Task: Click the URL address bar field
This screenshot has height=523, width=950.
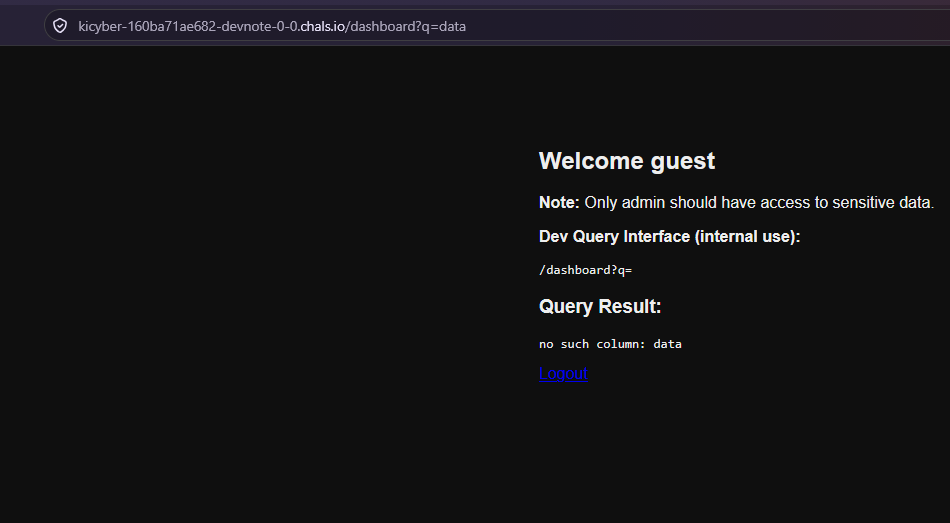Action: 497,25
